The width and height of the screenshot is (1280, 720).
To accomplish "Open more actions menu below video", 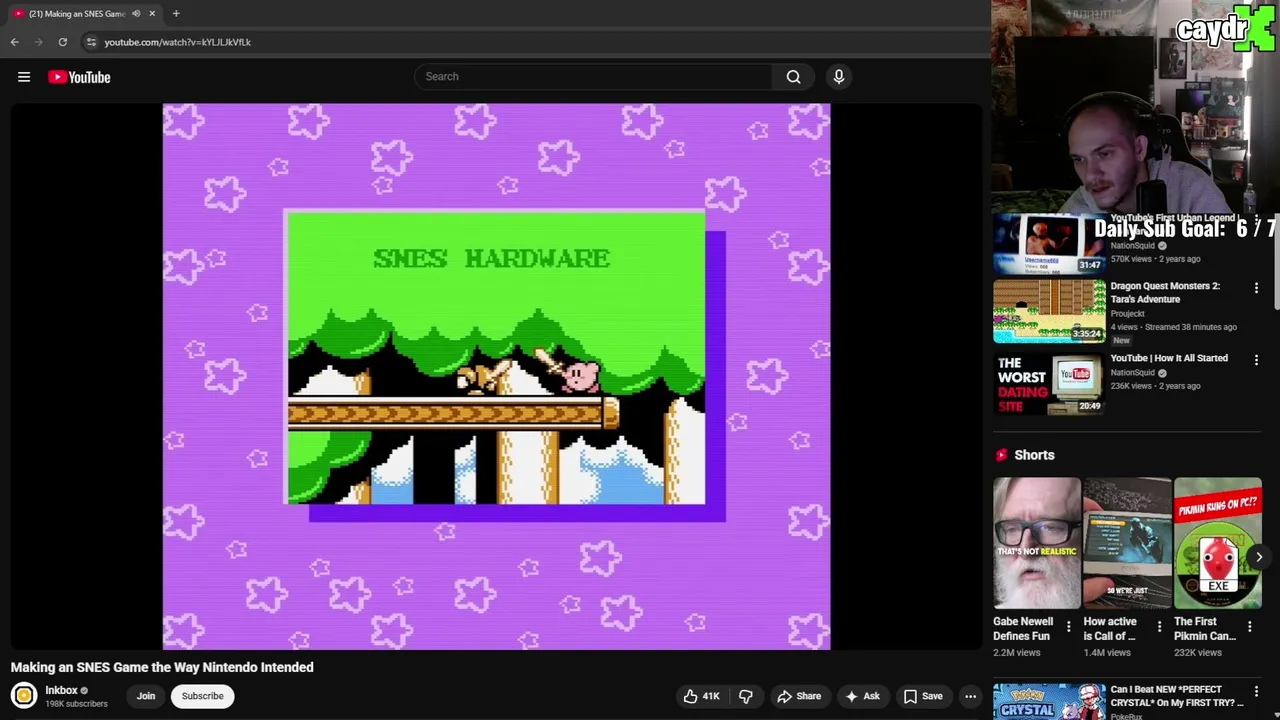I will tap(970, 696).
